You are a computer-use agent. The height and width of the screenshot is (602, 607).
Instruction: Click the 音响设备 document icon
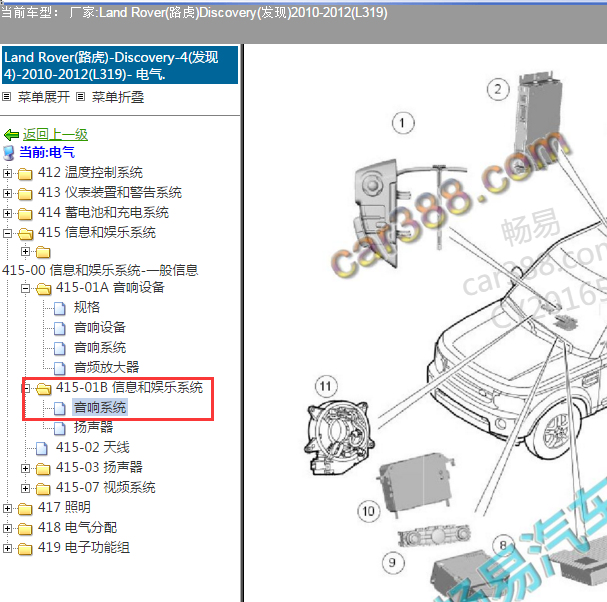pos(60,328)
